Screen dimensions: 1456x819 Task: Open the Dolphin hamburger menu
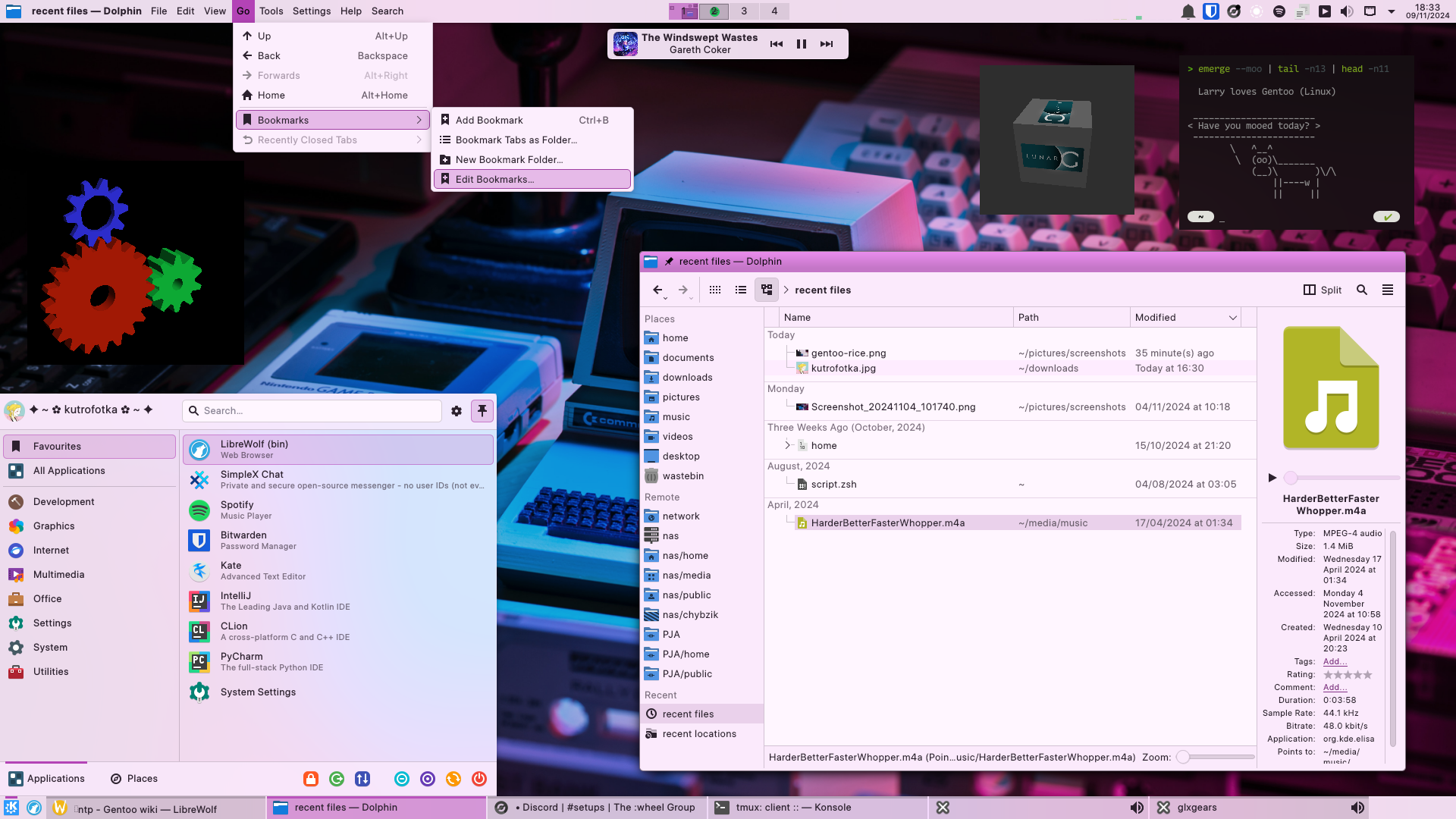tap(1388, 290)
